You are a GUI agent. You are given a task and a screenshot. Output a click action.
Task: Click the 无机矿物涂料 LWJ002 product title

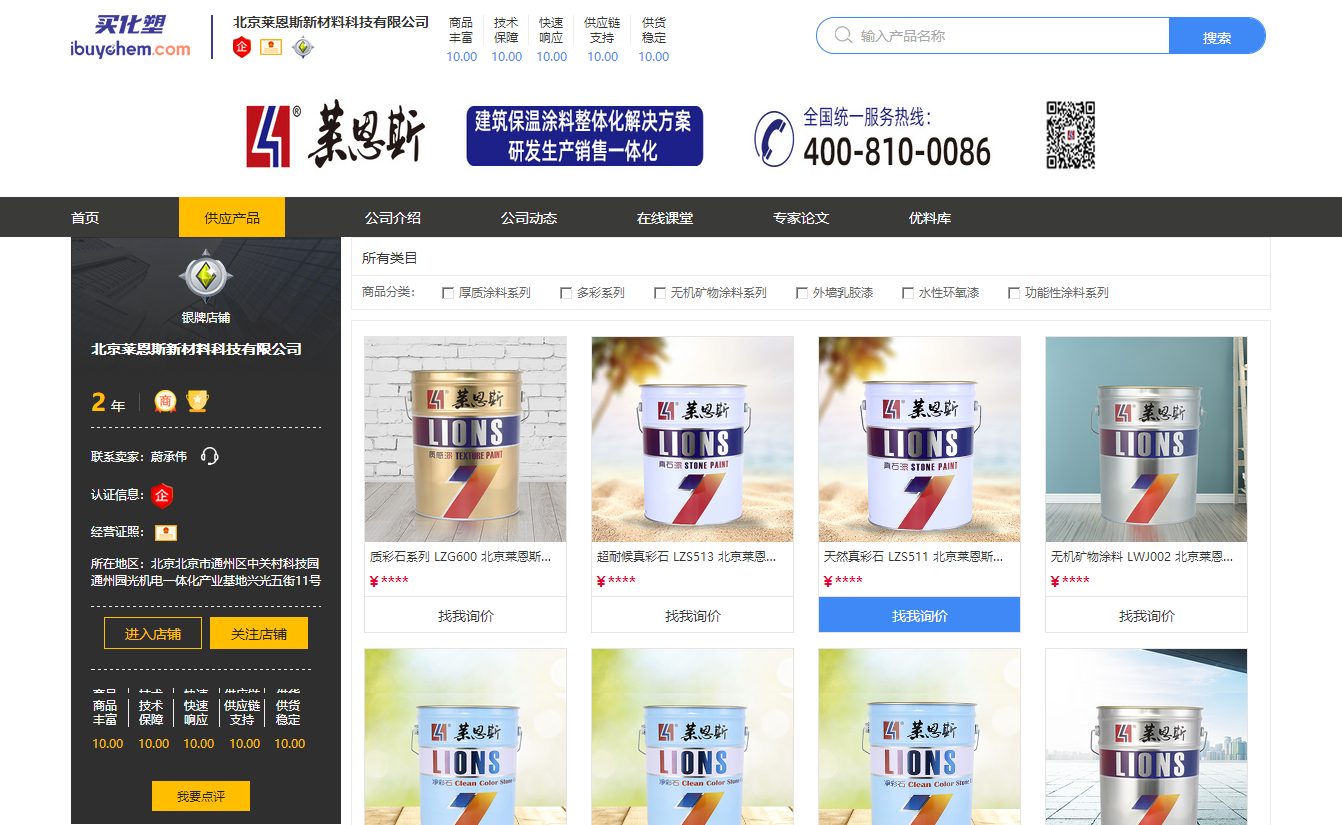tap(1142, 556)
